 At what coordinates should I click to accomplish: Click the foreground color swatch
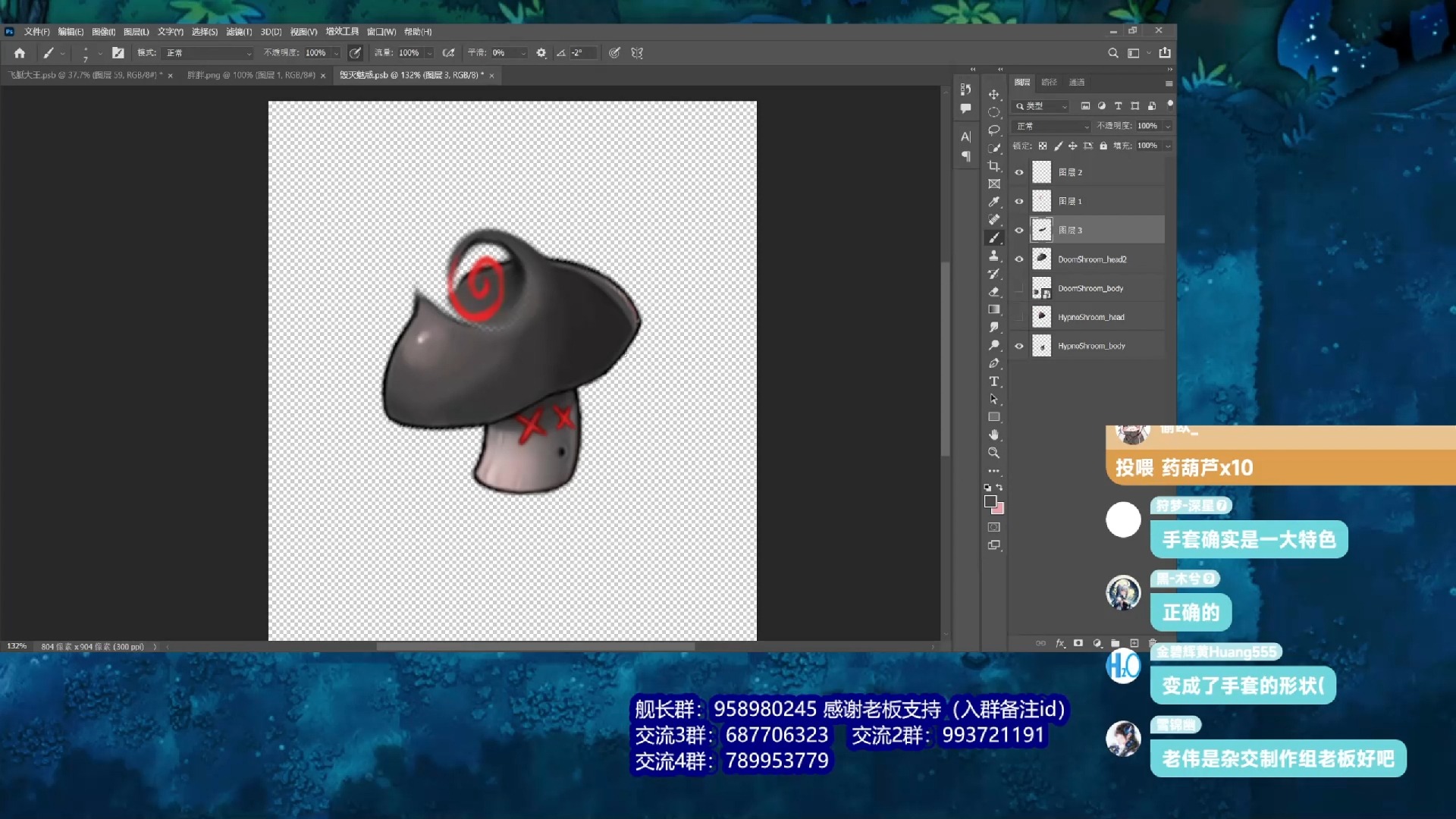(990, 501)
